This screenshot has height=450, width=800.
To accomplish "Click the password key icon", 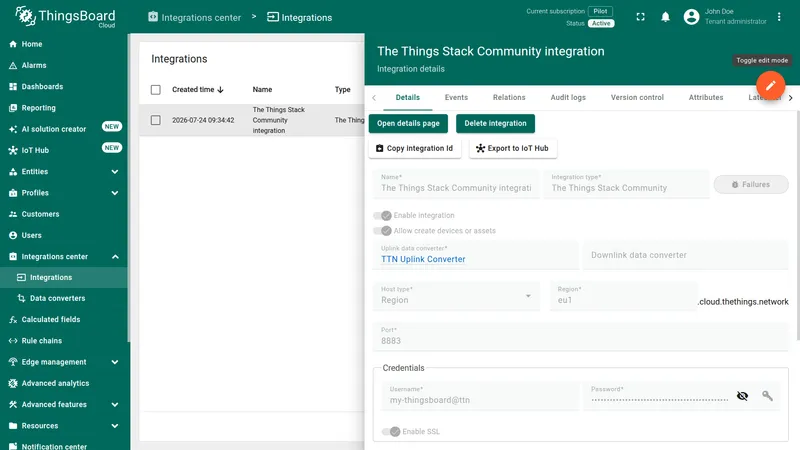I will (x=767, y=395).
